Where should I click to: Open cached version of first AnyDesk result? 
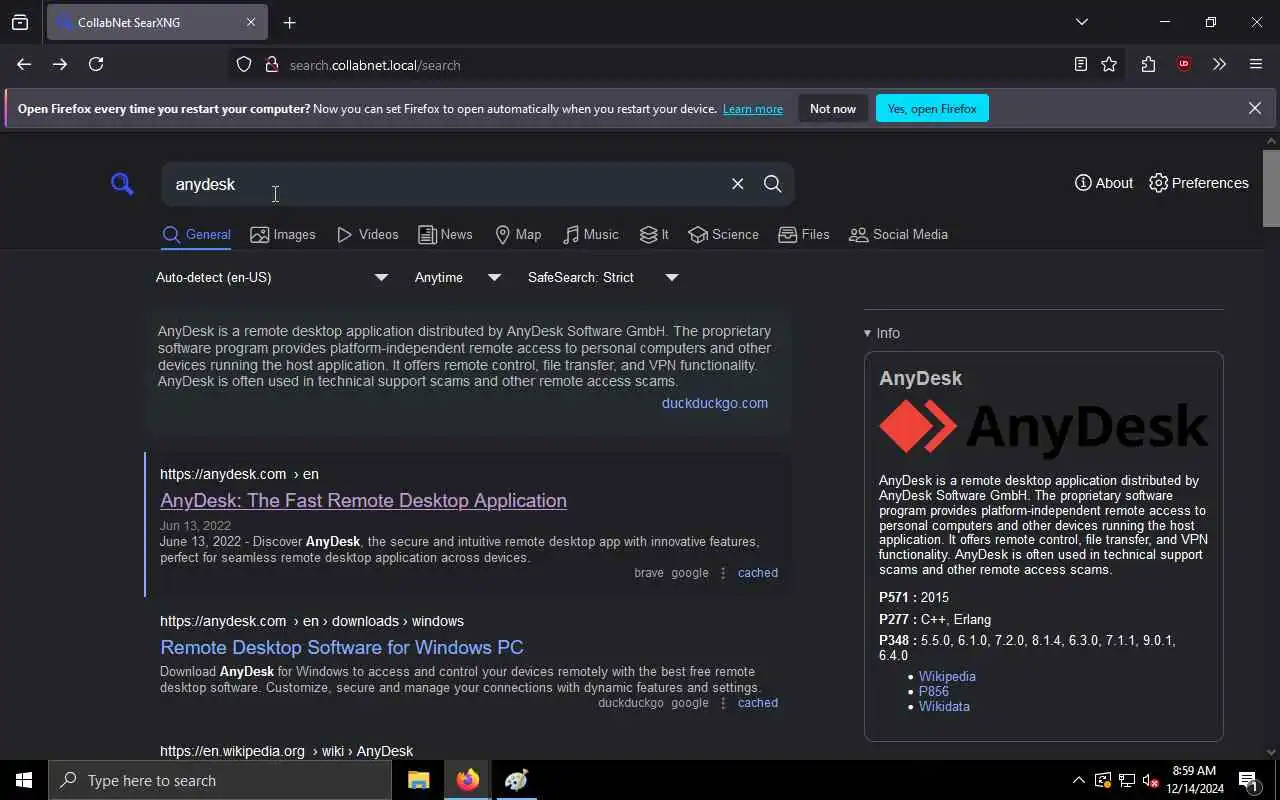click(x=757, y=573)
